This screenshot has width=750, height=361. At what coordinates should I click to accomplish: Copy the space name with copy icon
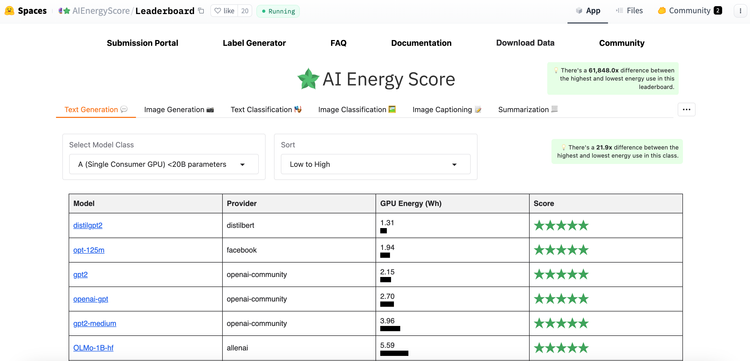pos(201,11)
